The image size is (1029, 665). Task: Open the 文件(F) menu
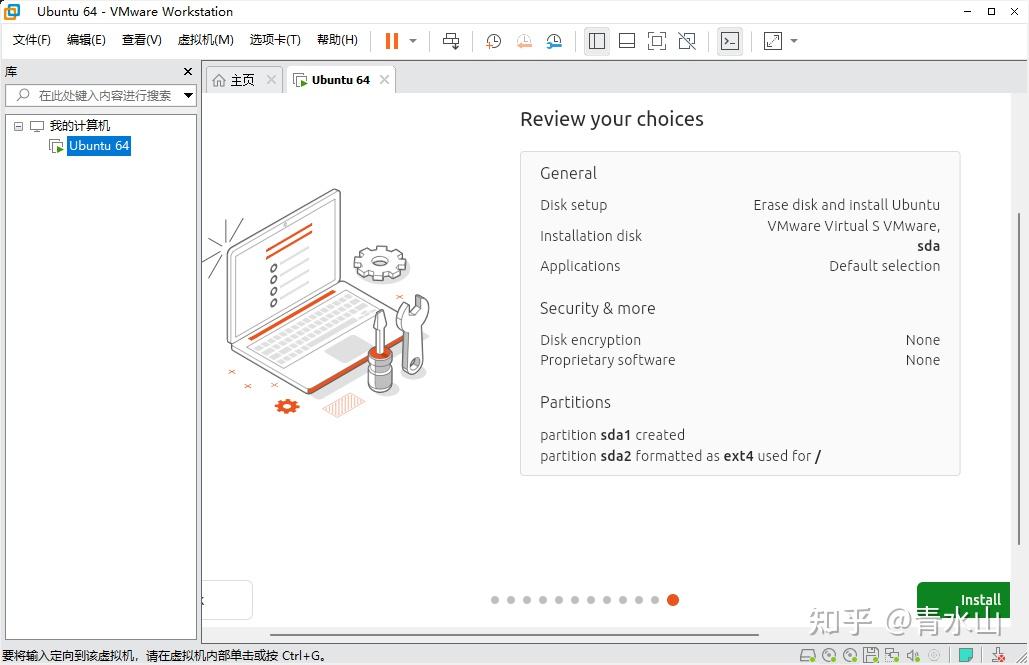[32, 40]
